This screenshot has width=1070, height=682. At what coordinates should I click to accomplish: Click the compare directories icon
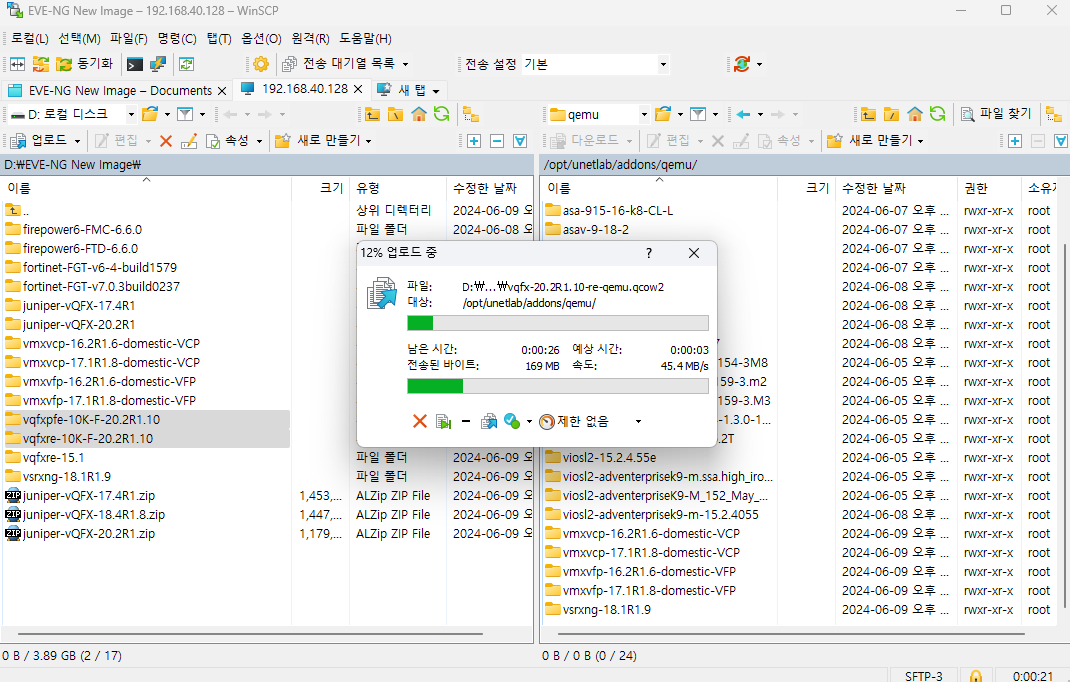point(17,64)
